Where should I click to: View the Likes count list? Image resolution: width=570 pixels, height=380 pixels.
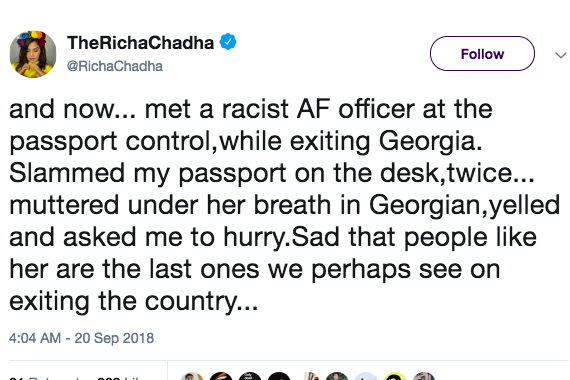[118, 378]
